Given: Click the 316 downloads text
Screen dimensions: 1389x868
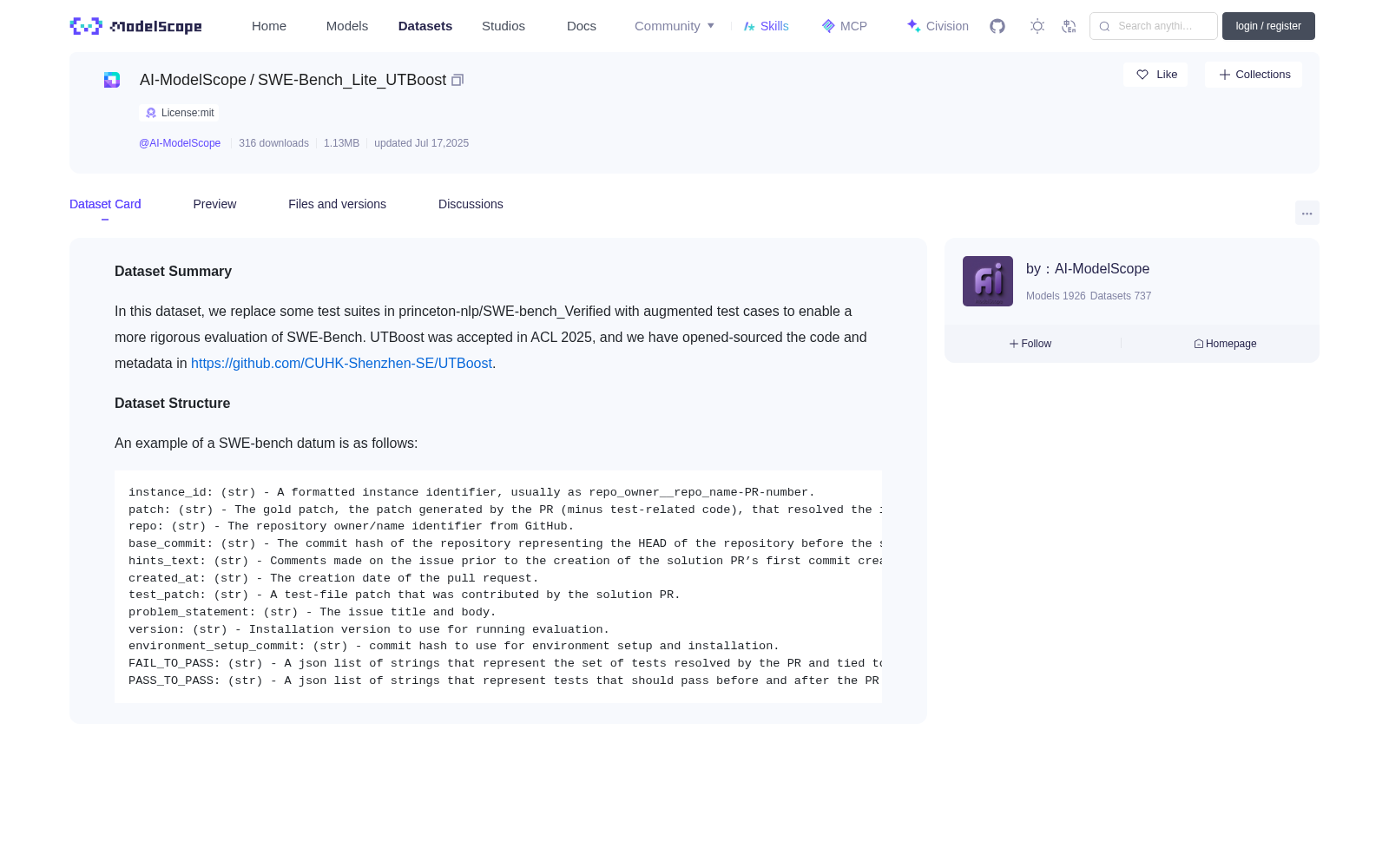Looking at the screenshot, I should [x=273, y=143].
